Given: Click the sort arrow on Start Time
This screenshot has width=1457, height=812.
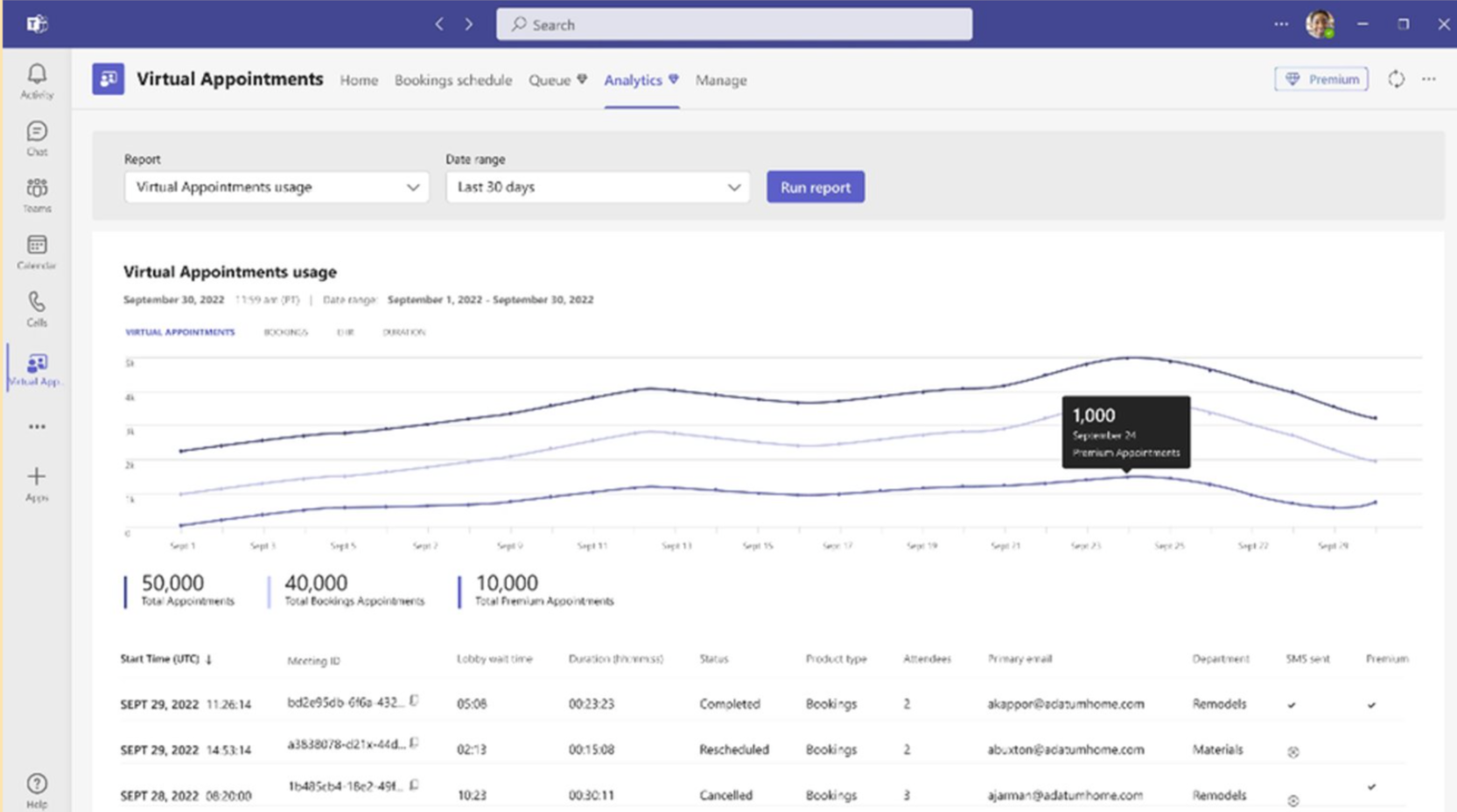Looking at the screenshot, I should [x=209, y=660].
